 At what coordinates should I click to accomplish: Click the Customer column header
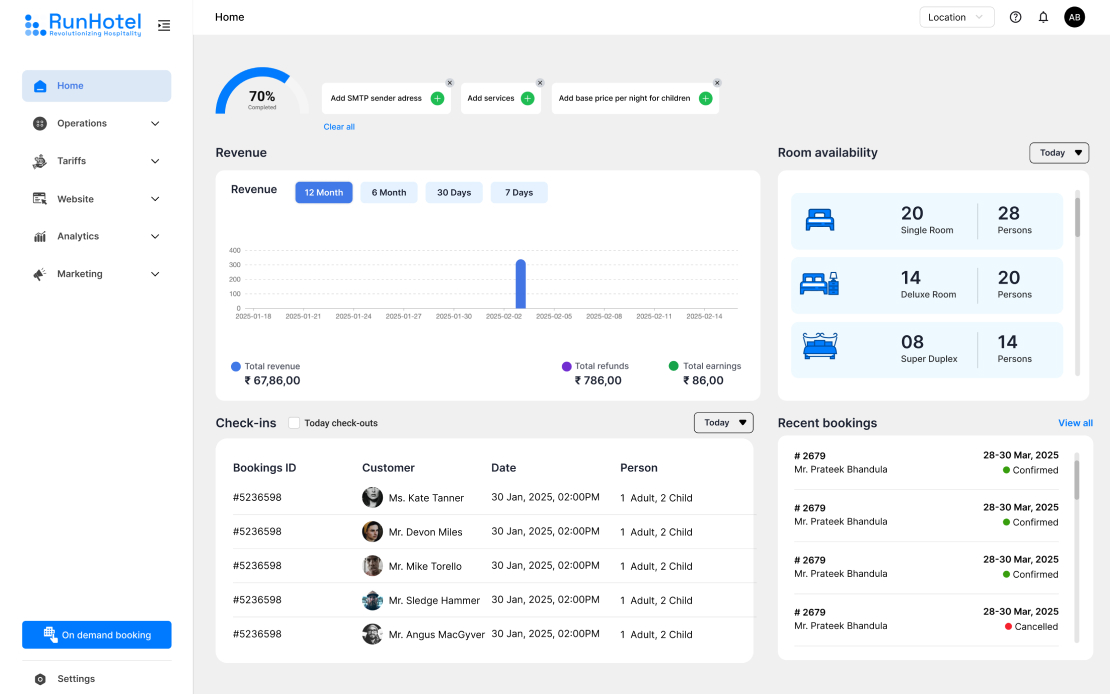(x=388, y=468)
